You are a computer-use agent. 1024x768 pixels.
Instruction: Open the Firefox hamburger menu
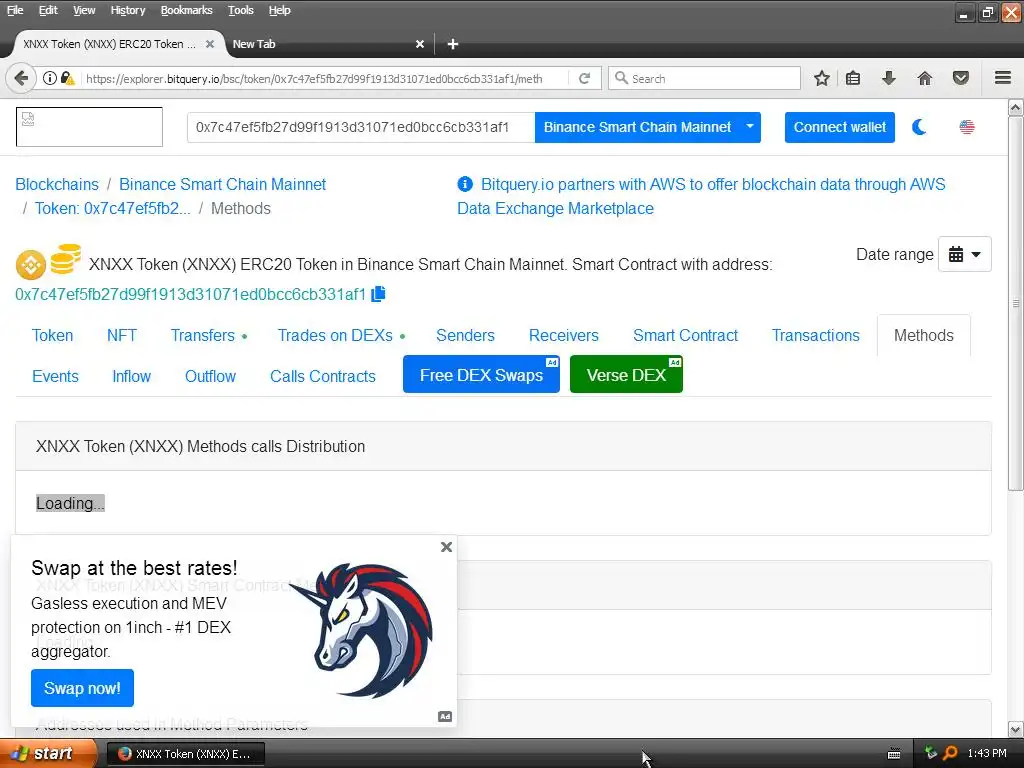[1003, 78]
